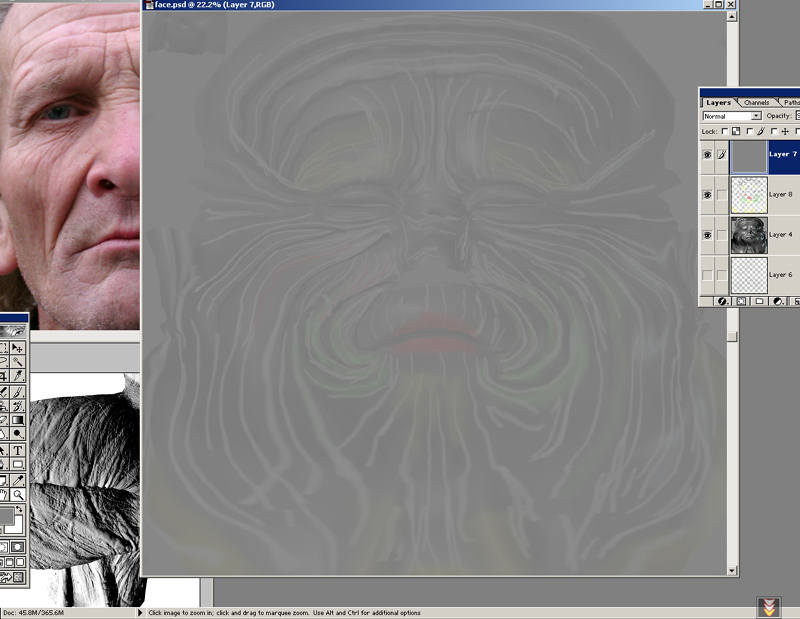The width and height of the screenshot is (800, 619).
Task: Select the Move tool in toolbox
Action: 18,348
